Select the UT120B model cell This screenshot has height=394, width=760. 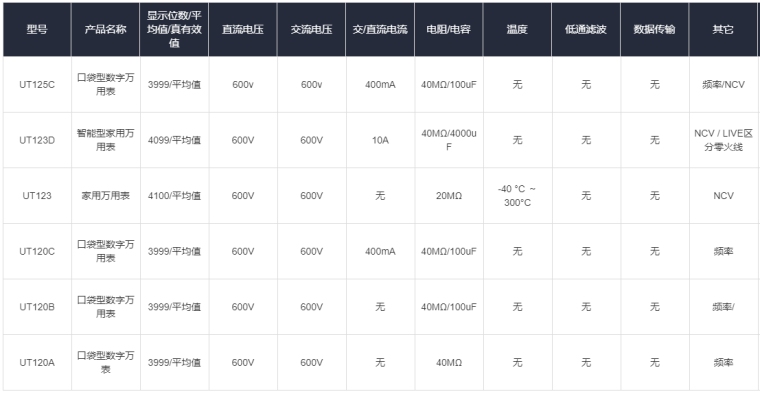[37, 307]
